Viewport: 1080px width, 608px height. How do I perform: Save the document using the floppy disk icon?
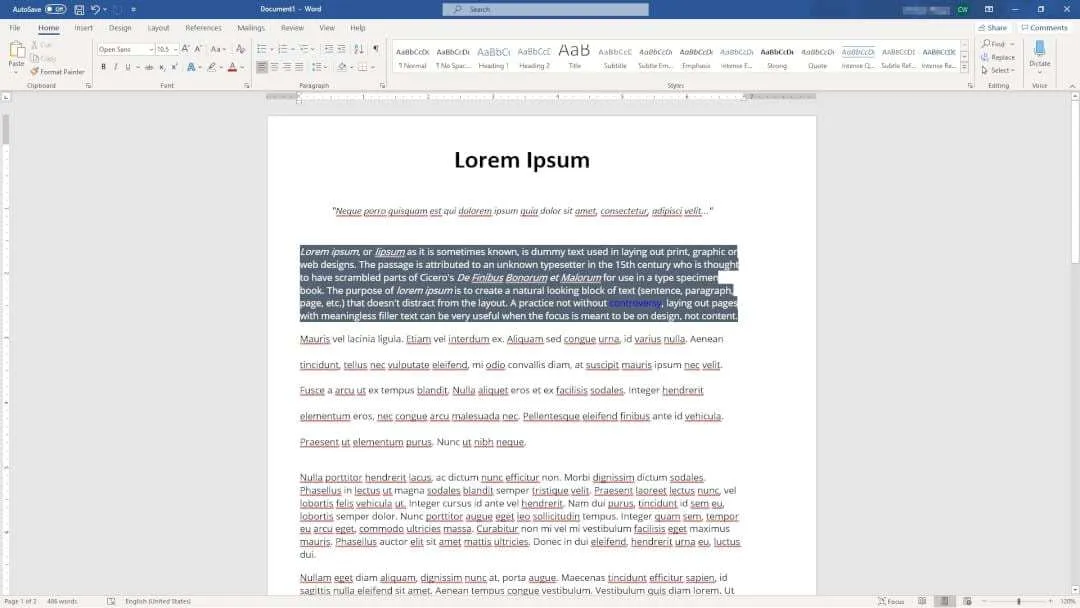coord(79,10)
